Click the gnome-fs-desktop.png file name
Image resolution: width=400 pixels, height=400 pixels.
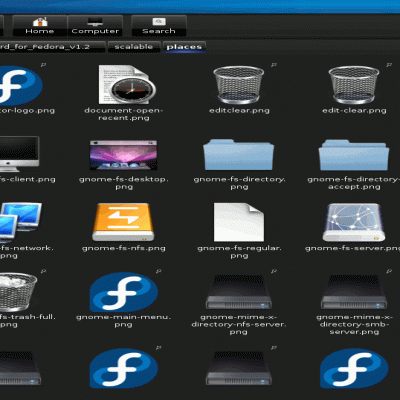124,183
